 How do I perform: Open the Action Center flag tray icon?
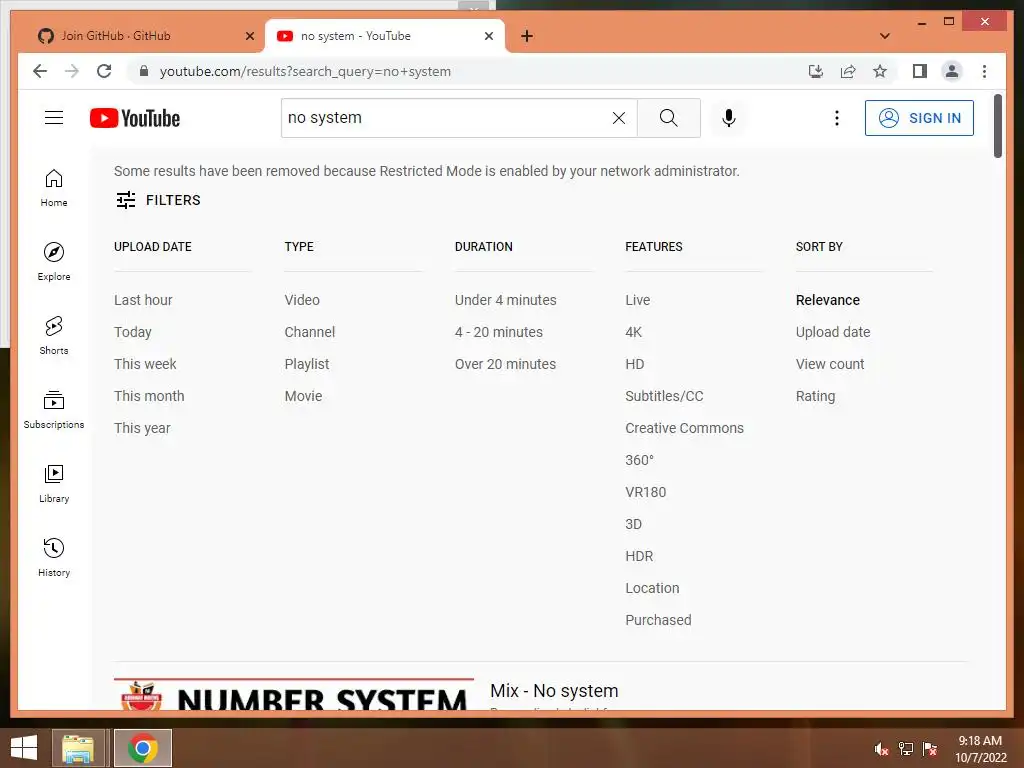[930, 748]
